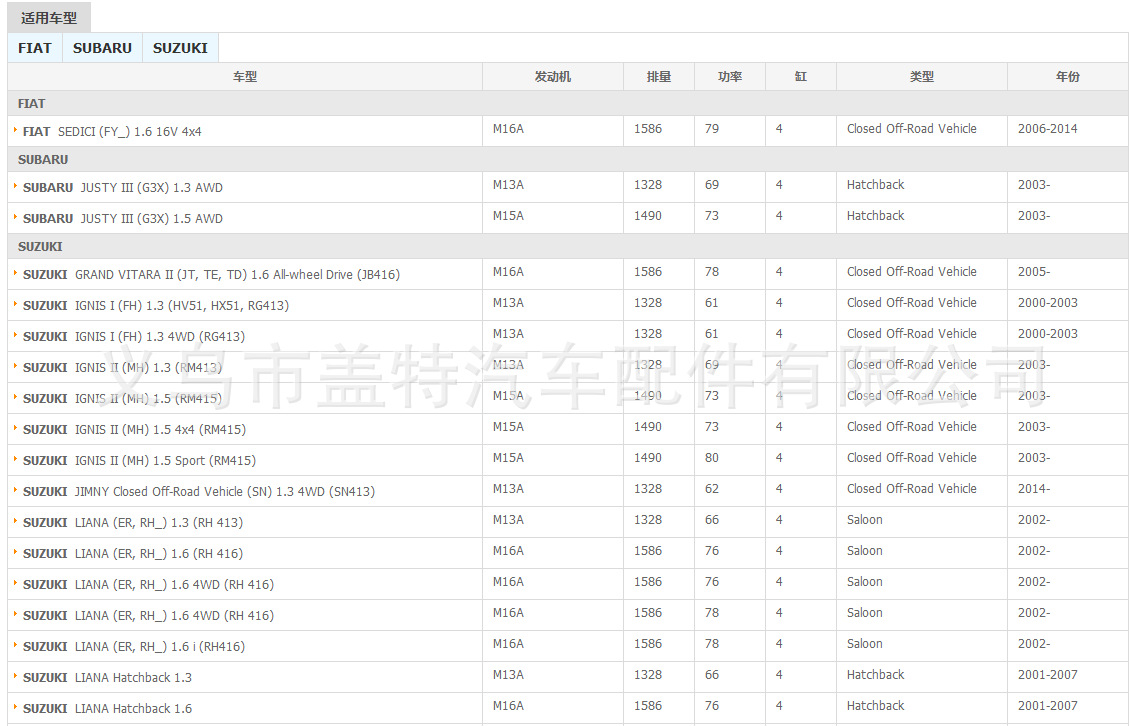Click the 缸 column header
This screenshot has height=726, width=1142.
click(x=801, y=76)
